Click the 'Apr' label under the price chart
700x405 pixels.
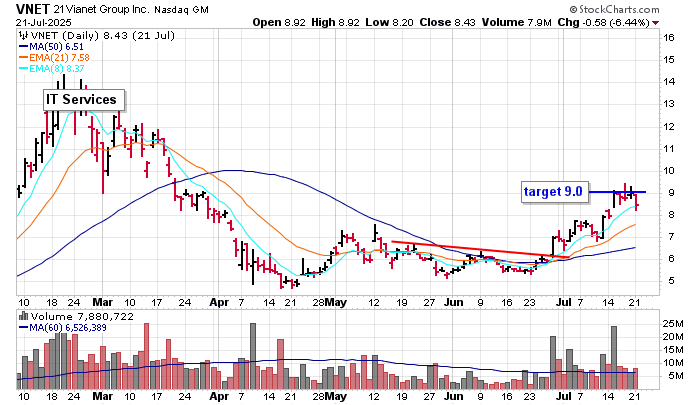[219, 302]
